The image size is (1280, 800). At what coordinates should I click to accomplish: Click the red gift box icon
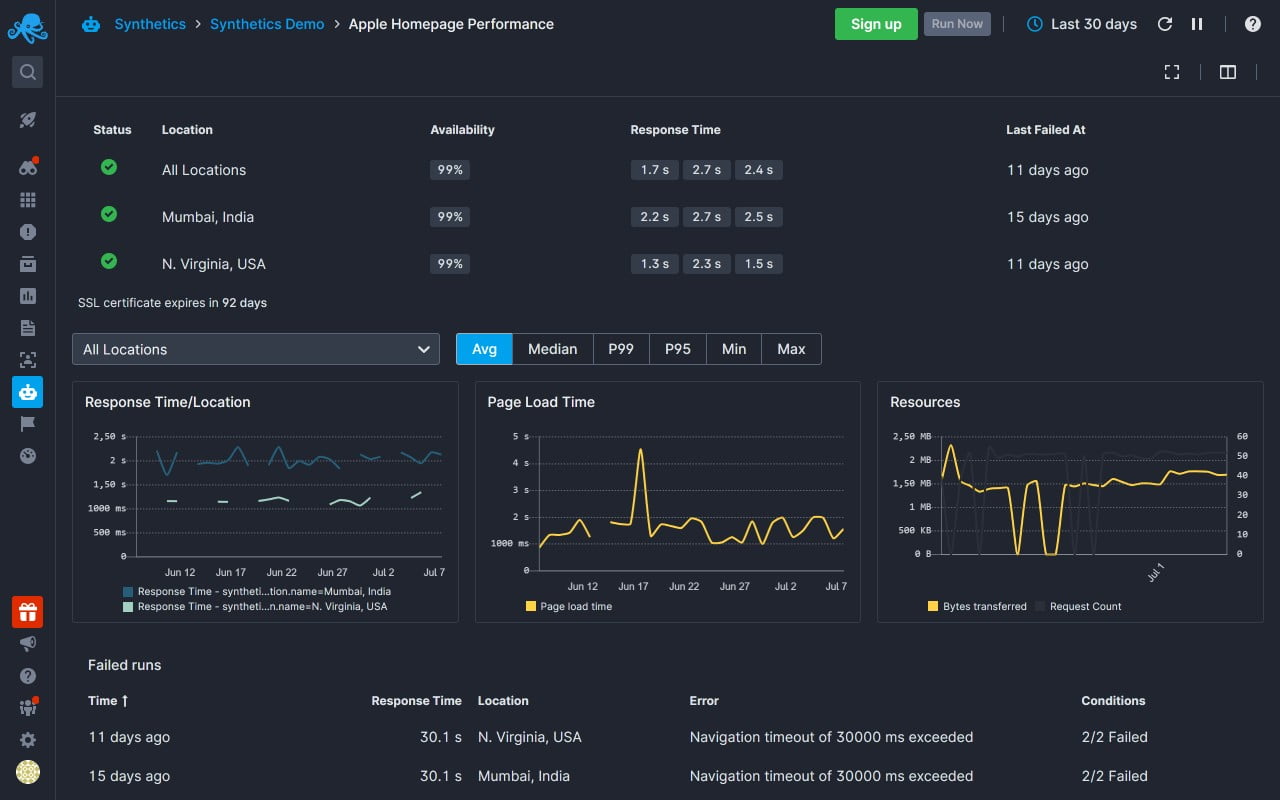click(28, 612)
